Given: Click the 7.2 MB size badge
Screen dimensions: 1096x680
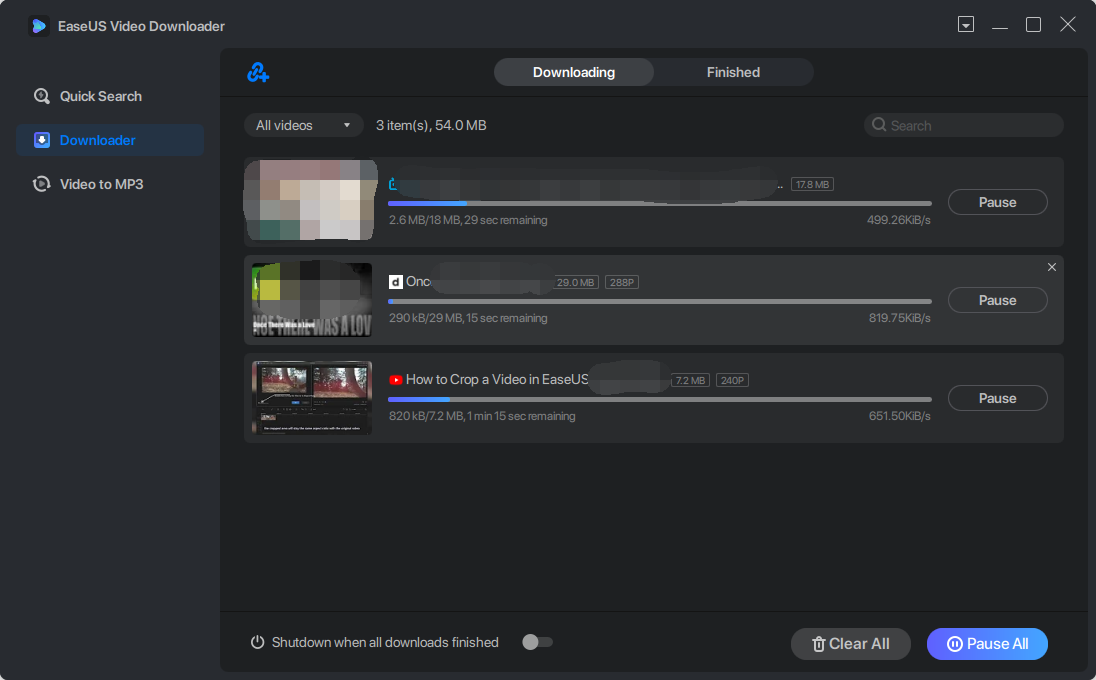Looking at the screenshot, I should click(x=691, y=380).
